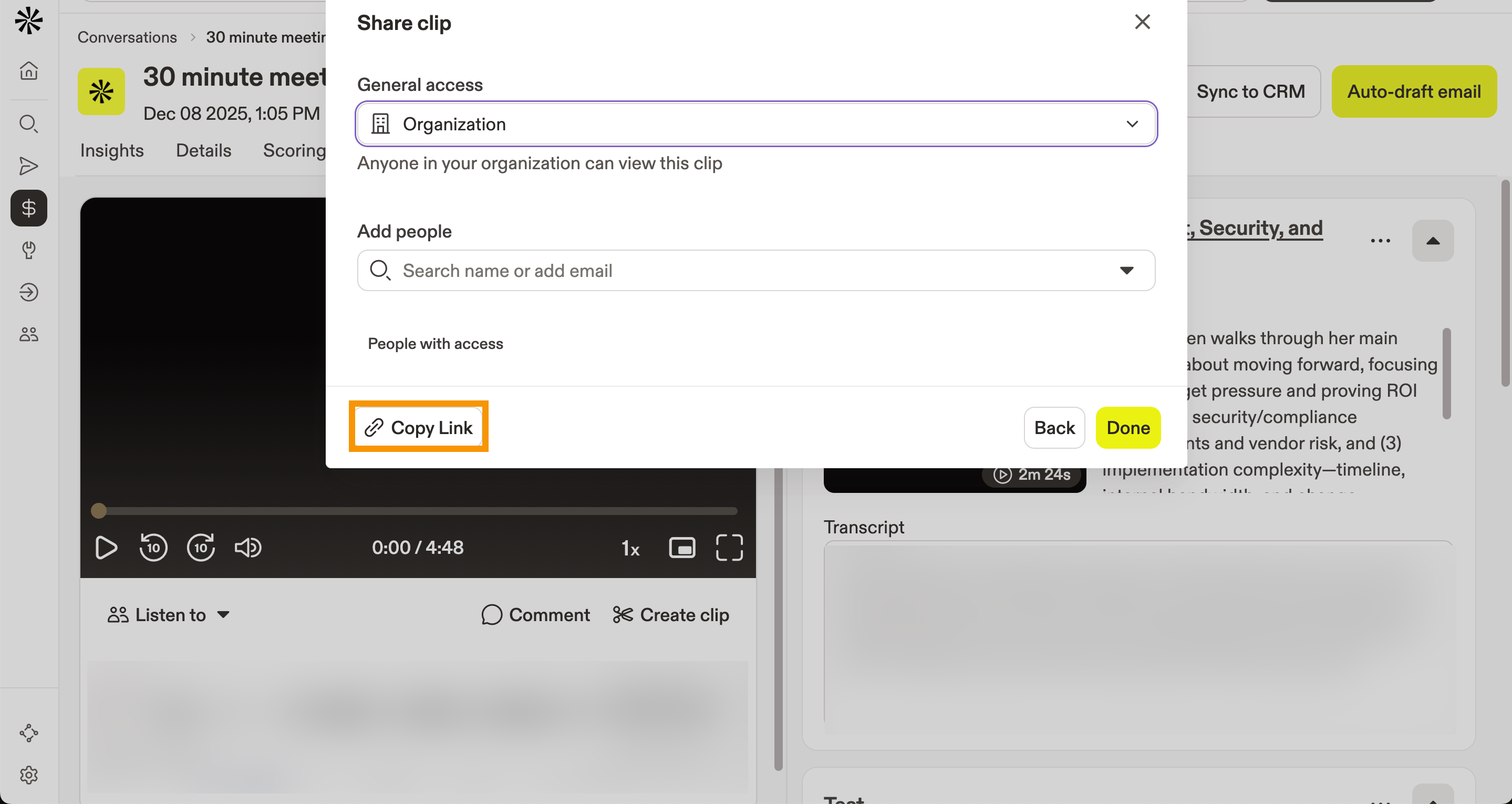Toggle fullscreen for the video player
Screen dimensions: 1512x804
(x=729, y=547)
